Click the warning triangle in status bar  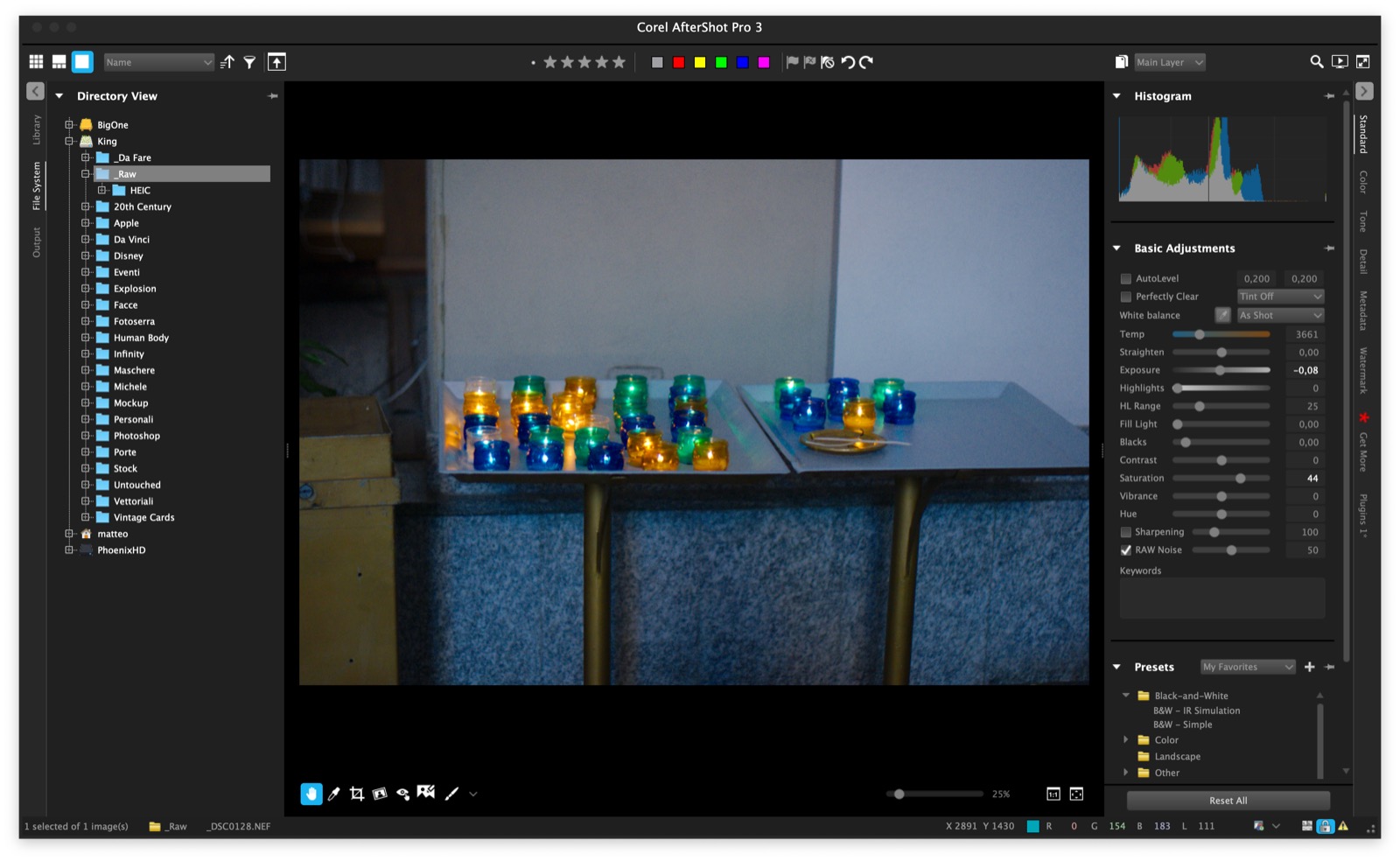(x=1343, y=826)
